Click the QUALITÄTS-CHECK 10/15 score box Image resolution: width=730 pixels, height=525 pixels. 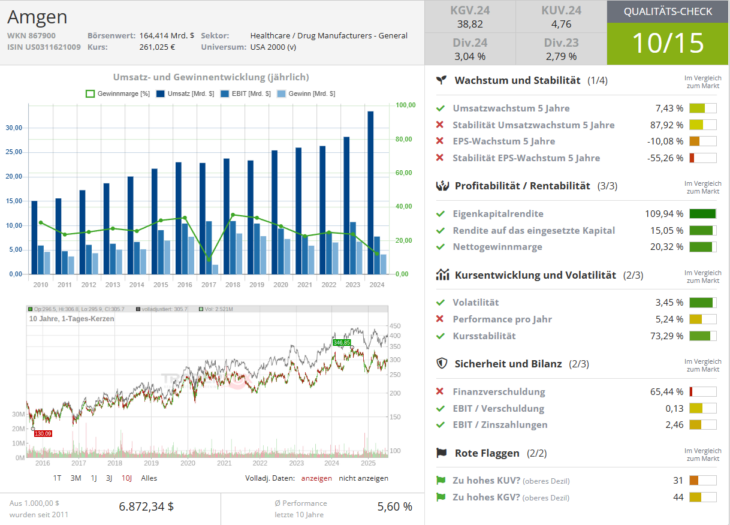coord(668,33)
